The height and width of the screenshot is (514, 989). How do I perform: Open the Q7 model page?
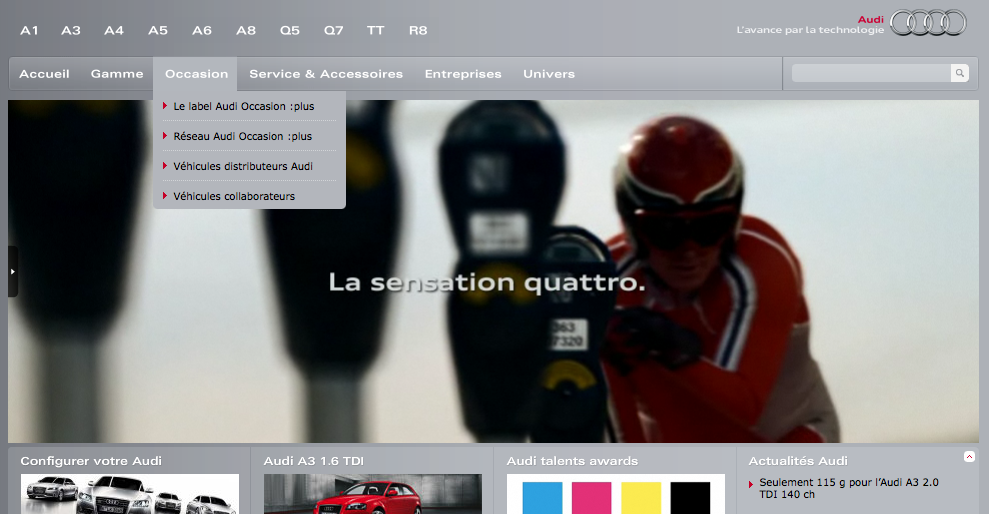(334, 30)
